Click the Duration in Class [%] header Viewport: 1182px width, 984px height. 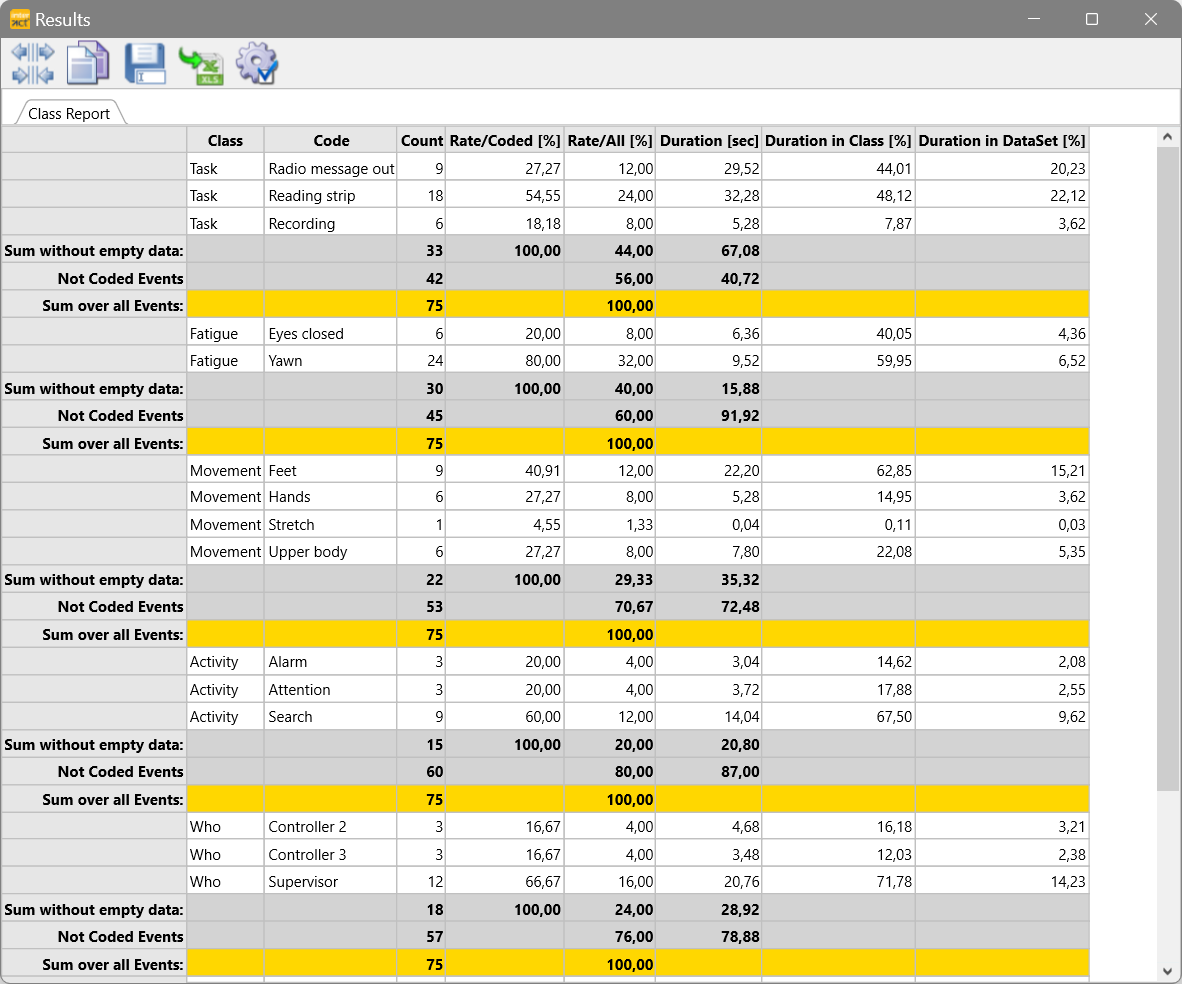838,140
